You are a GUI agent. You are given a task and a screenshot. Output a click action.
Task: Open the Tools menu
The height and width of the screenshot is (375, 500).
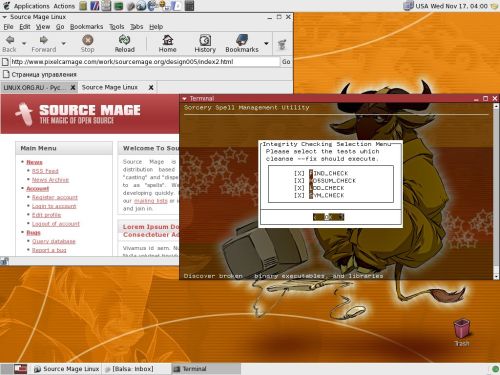pos(117,27)
